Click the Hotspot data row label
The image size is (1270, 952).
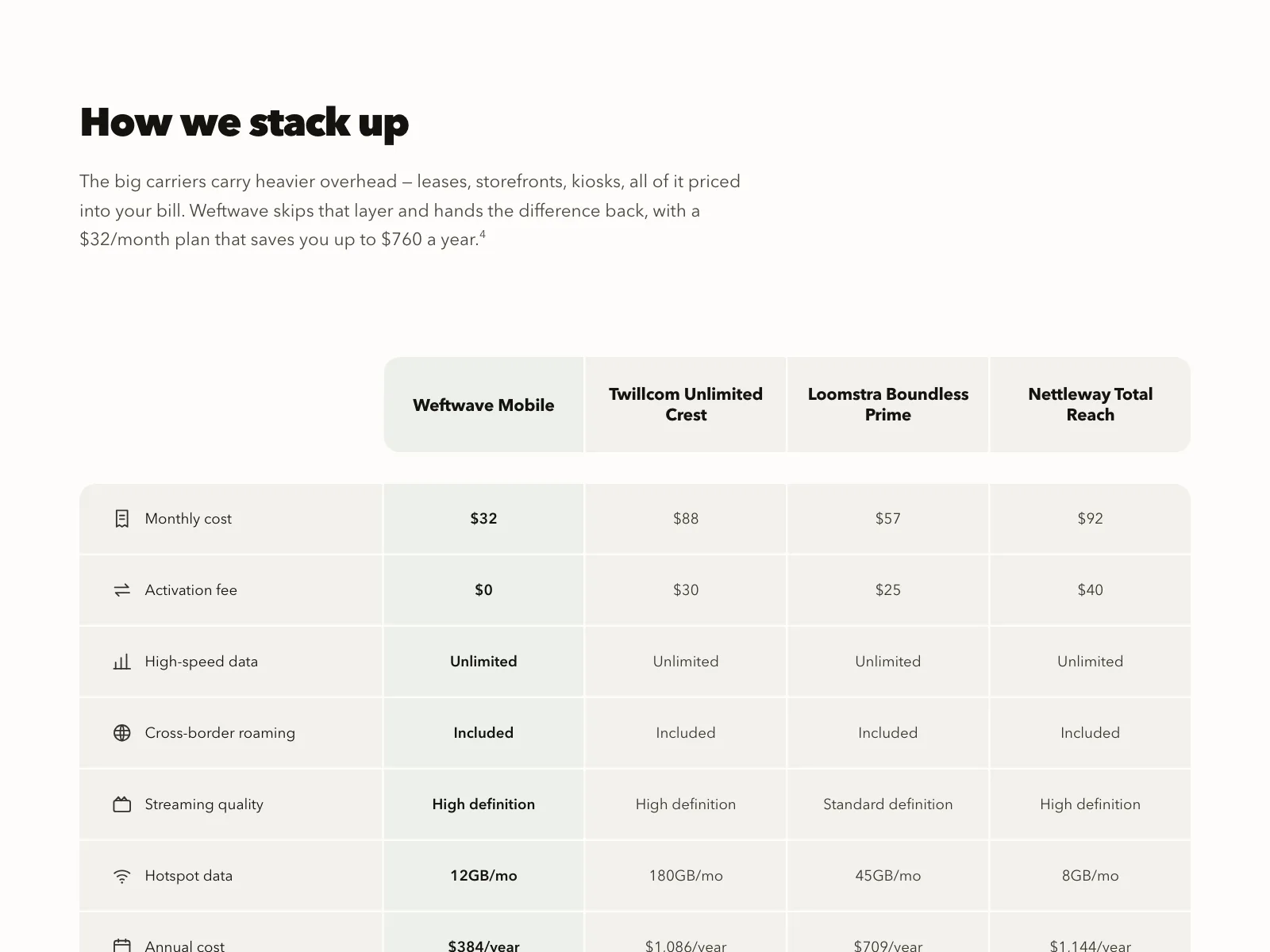point(189,876)
